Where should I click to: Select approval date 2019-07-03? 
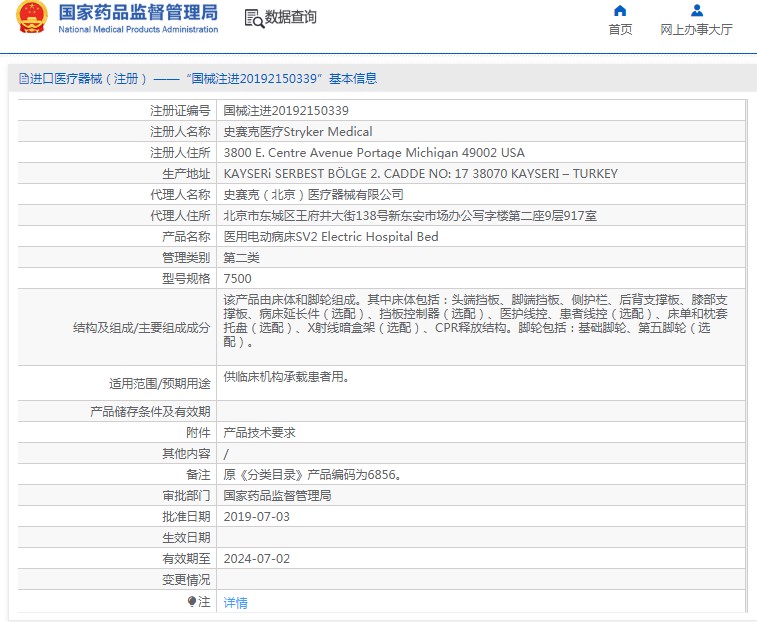tap(256, 517)
